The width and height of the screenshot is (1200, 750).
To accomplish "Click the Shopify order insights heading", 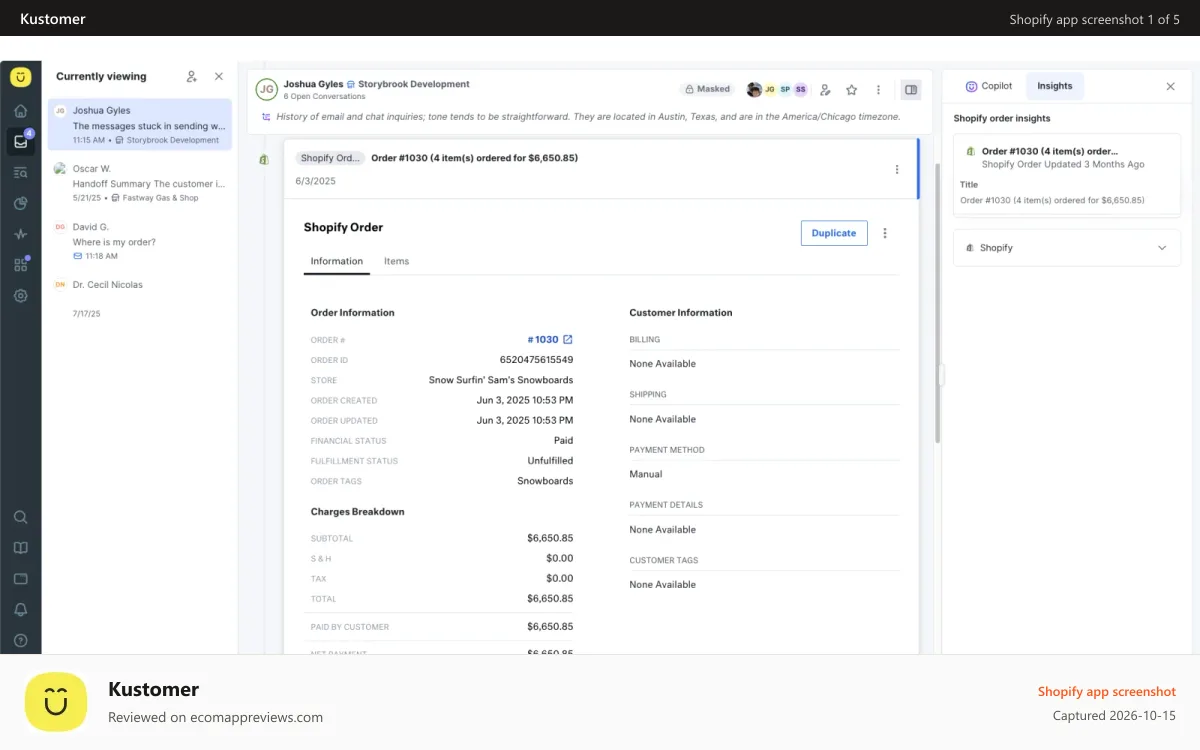I will coord(1002,118).
